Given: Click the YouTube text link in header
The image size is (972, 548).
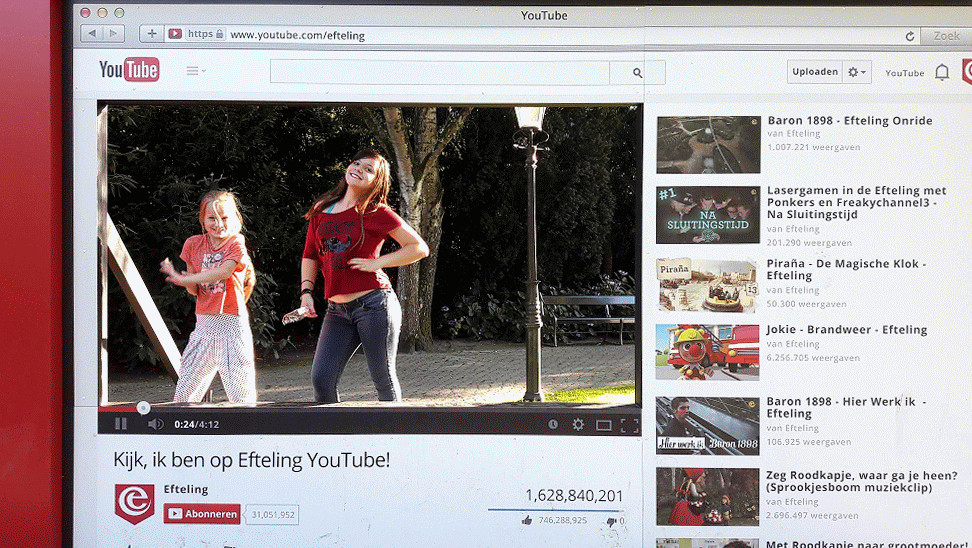Looking at the screenshot, I should [904, 73].
